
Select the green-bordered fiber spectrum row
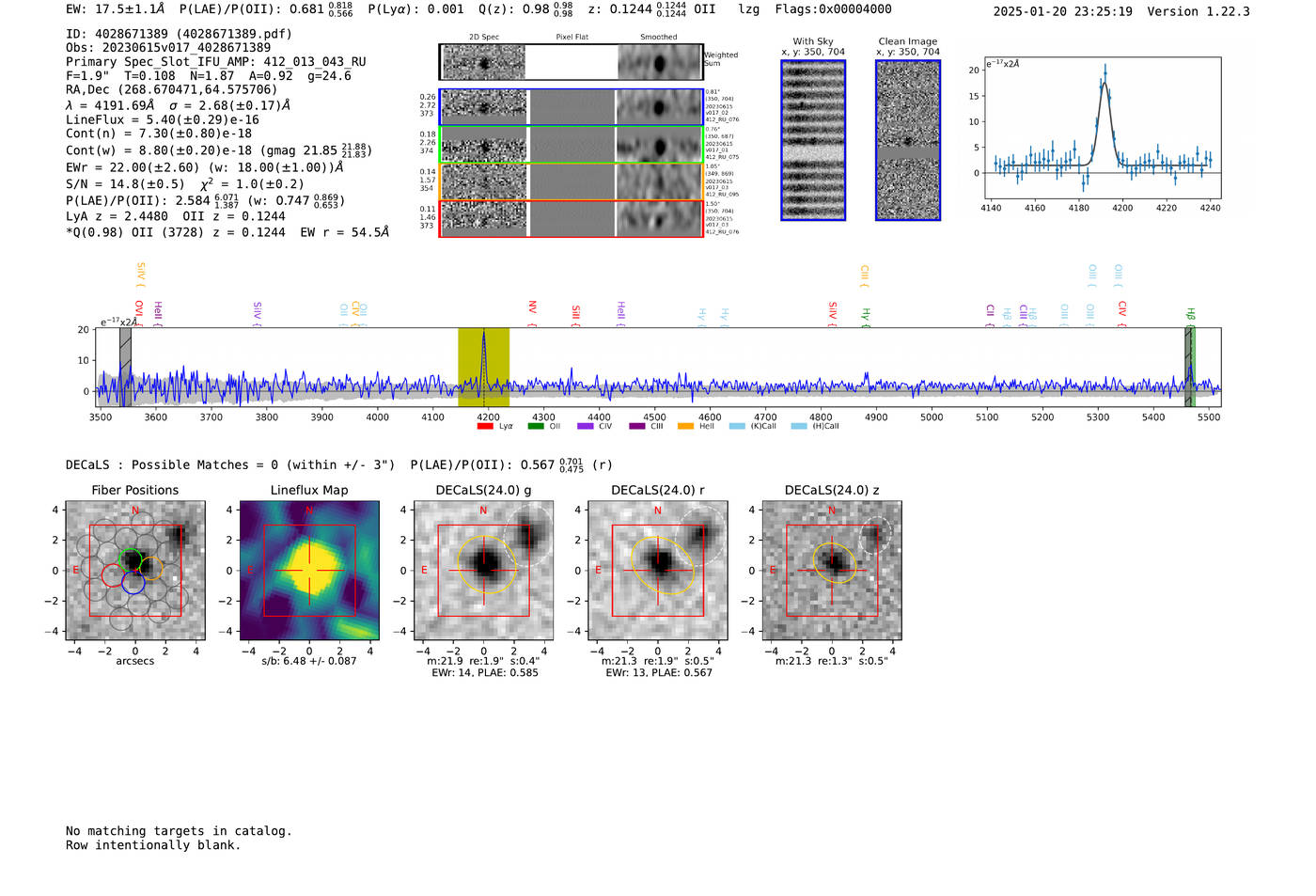[572, 145]
